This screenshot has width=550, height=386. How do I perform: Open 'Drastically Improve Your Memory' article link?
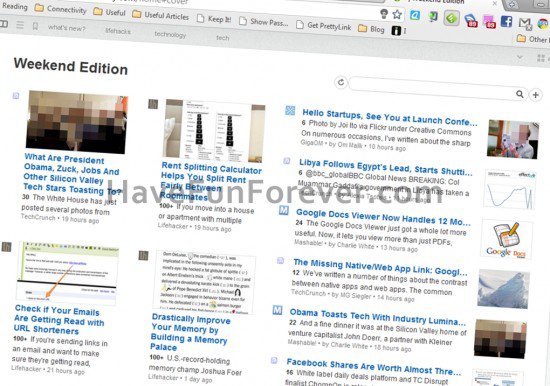(x=190, y=332)
